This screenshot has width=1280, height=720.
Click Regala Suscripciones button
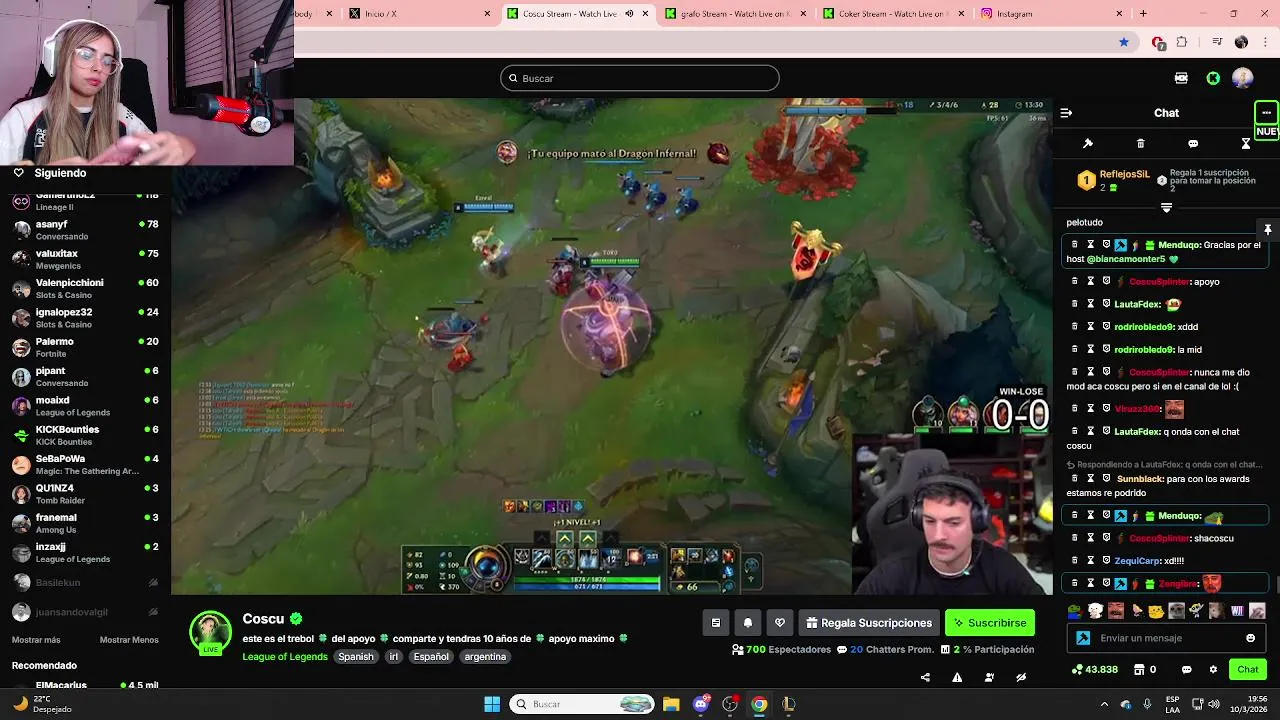pos(868,623)
